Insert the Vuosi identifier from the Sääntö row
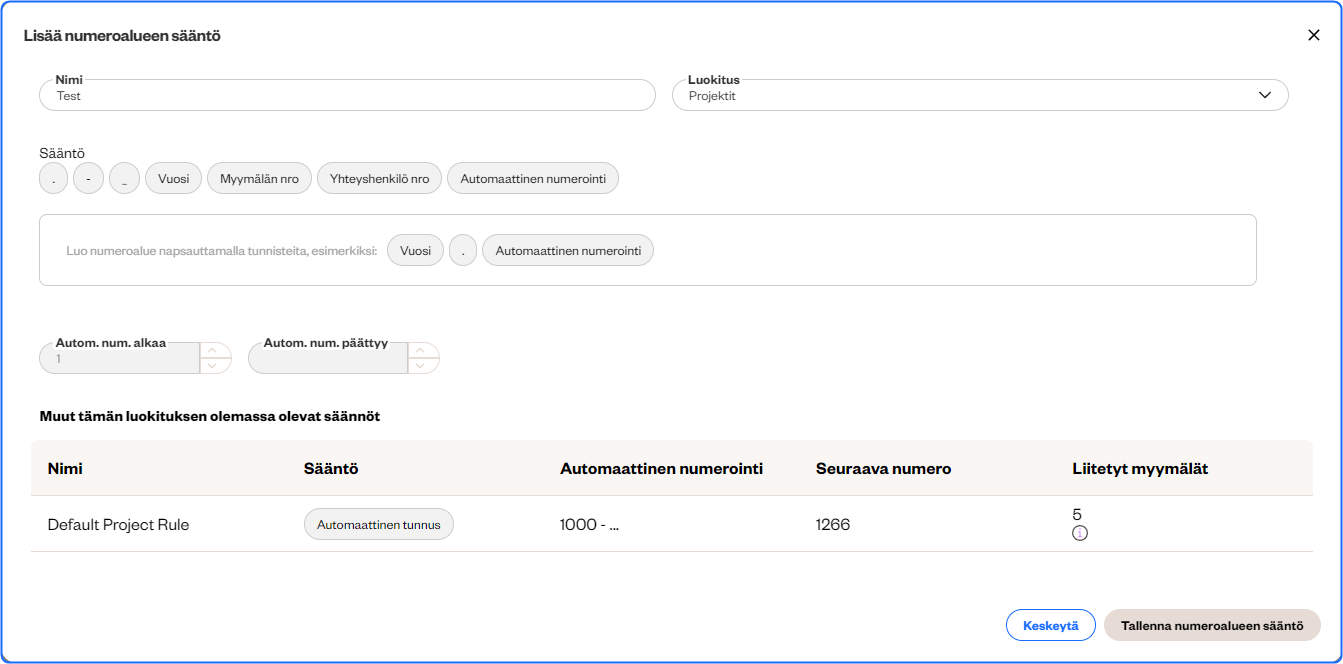Image resolution: width=1343 pixels, height=664 pixels. point(173,179)
